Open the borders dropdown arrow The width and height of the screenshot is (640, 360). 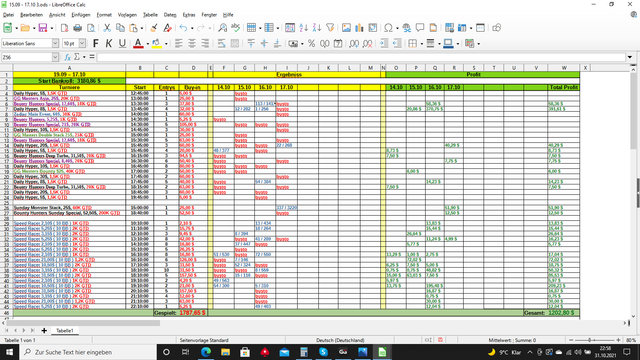pos(422,44)
